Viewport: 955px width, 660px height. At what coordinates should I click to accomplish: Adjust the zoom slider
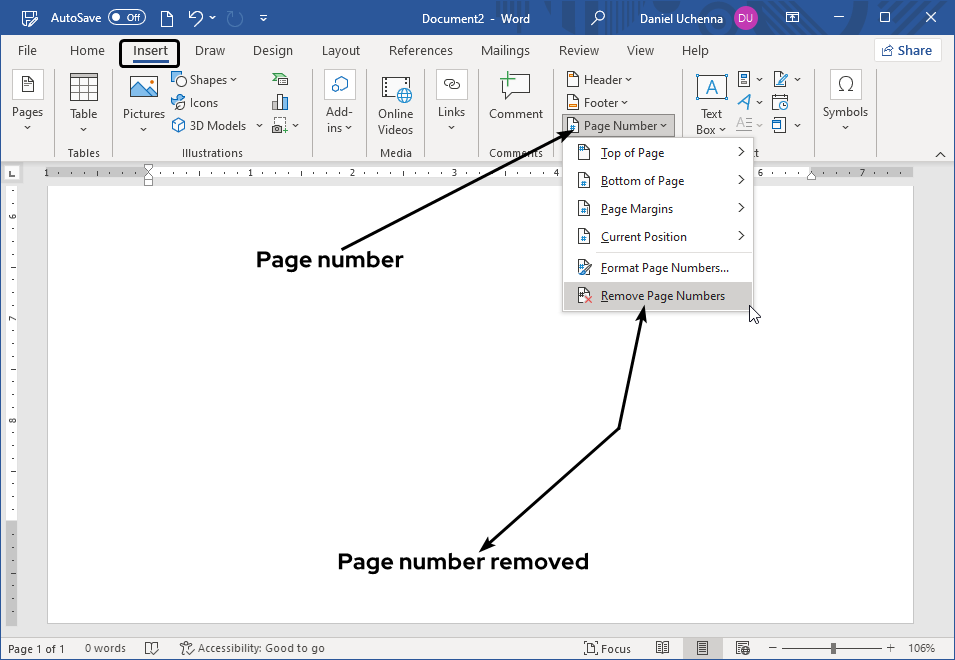[835, 648]
